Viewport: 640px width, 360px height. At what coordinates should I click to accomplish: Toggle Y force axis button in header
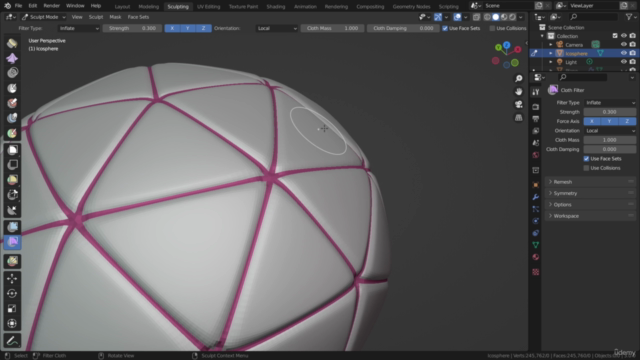click(x=188, y=28)
